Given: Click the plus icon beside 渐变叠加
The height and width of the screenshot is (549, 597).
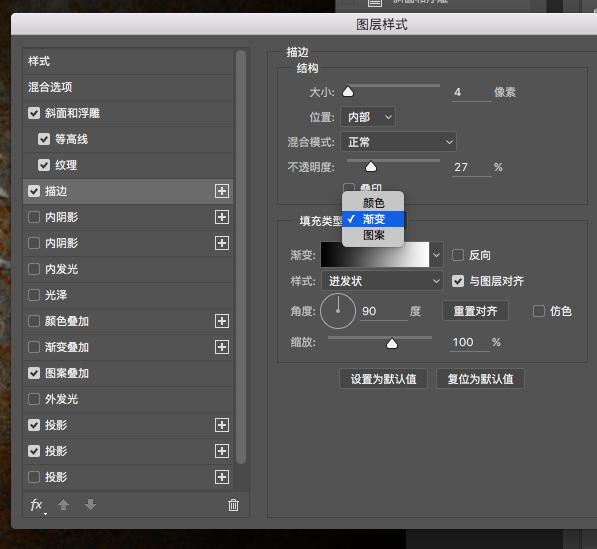Looking at the screenshot, I should (x=222, y=347).
